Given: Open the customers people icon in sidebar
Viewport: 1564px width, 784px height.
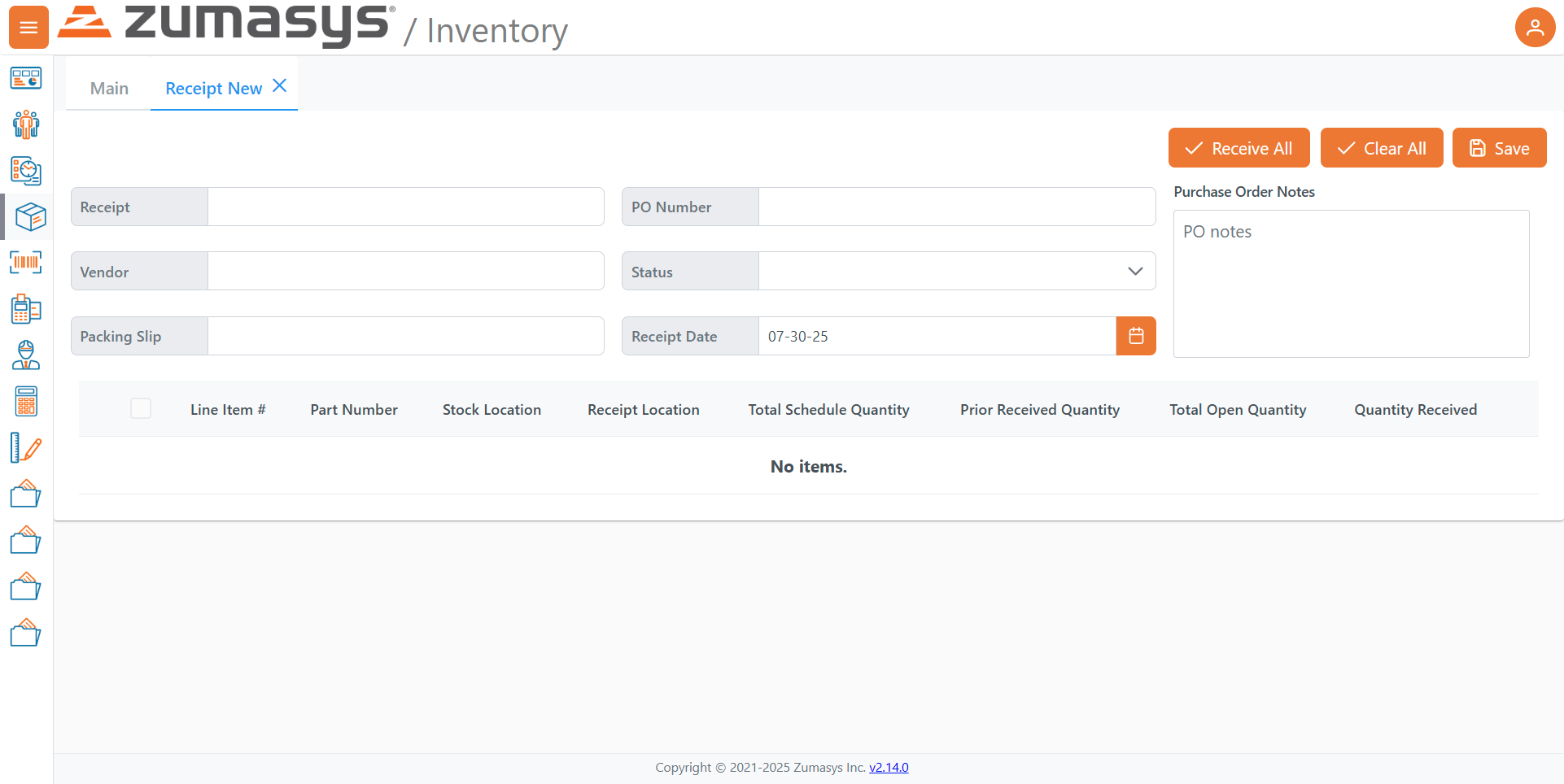Looking at the screenshot, I should pyautogui.click(x=26, y=124).
